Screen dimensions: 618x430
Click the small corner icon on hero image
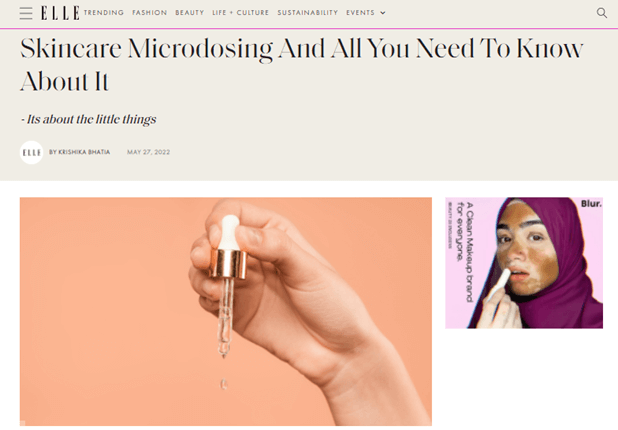coord(23,423)
